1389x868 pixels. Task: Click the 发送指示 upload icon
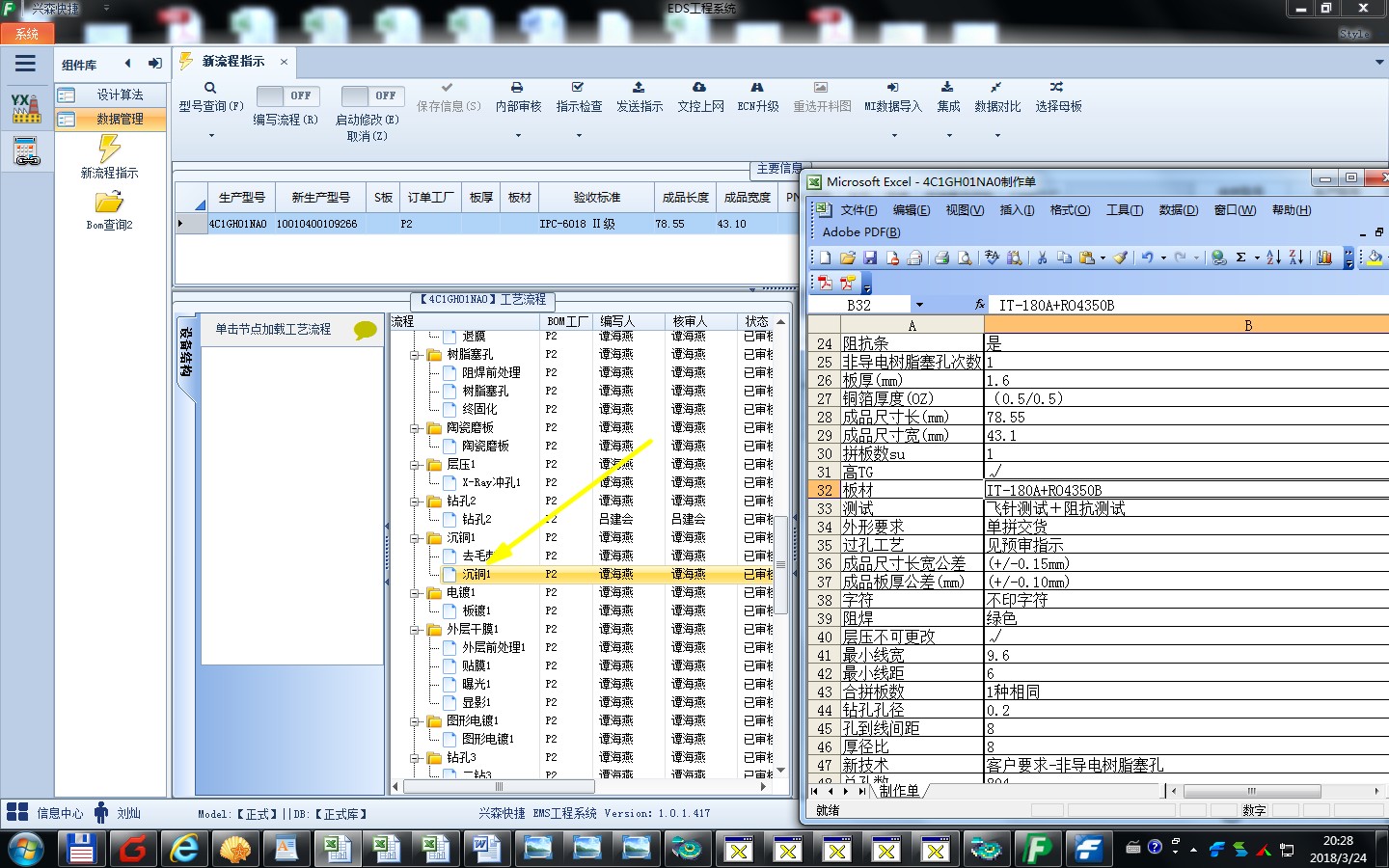click(639, 88)
